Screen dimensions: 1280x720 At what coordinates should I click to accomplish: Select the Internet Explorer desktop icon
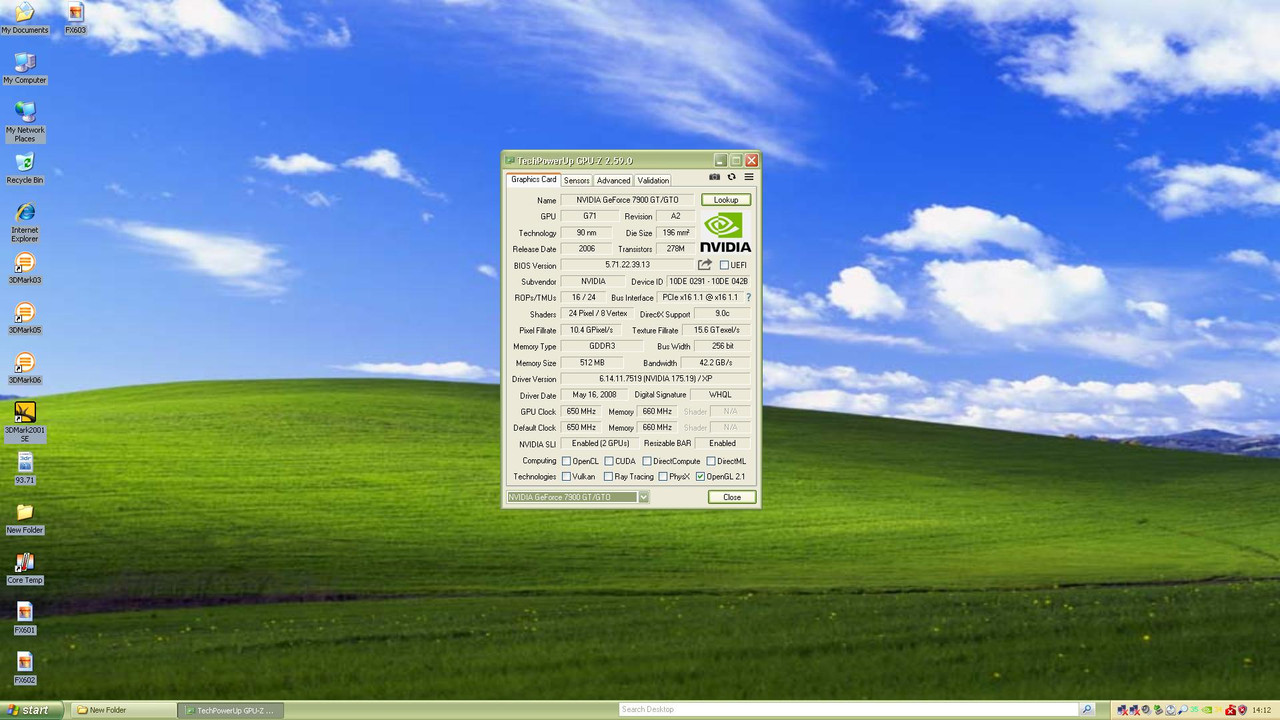click(25, 223)
